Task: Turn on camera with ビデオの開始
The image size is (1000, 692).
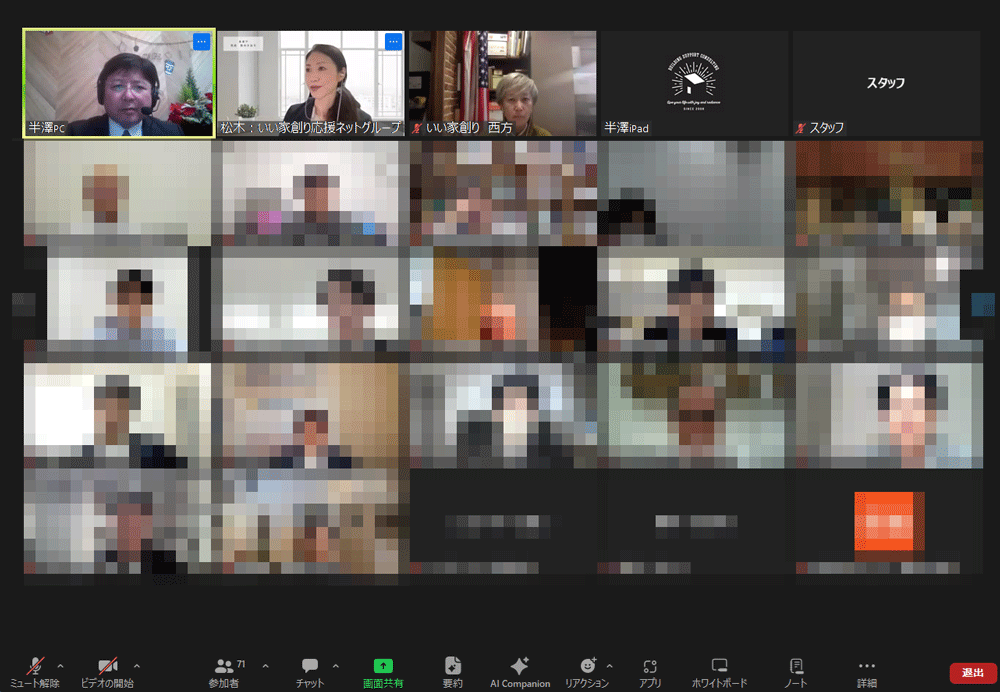Action: tap(107, 671)
